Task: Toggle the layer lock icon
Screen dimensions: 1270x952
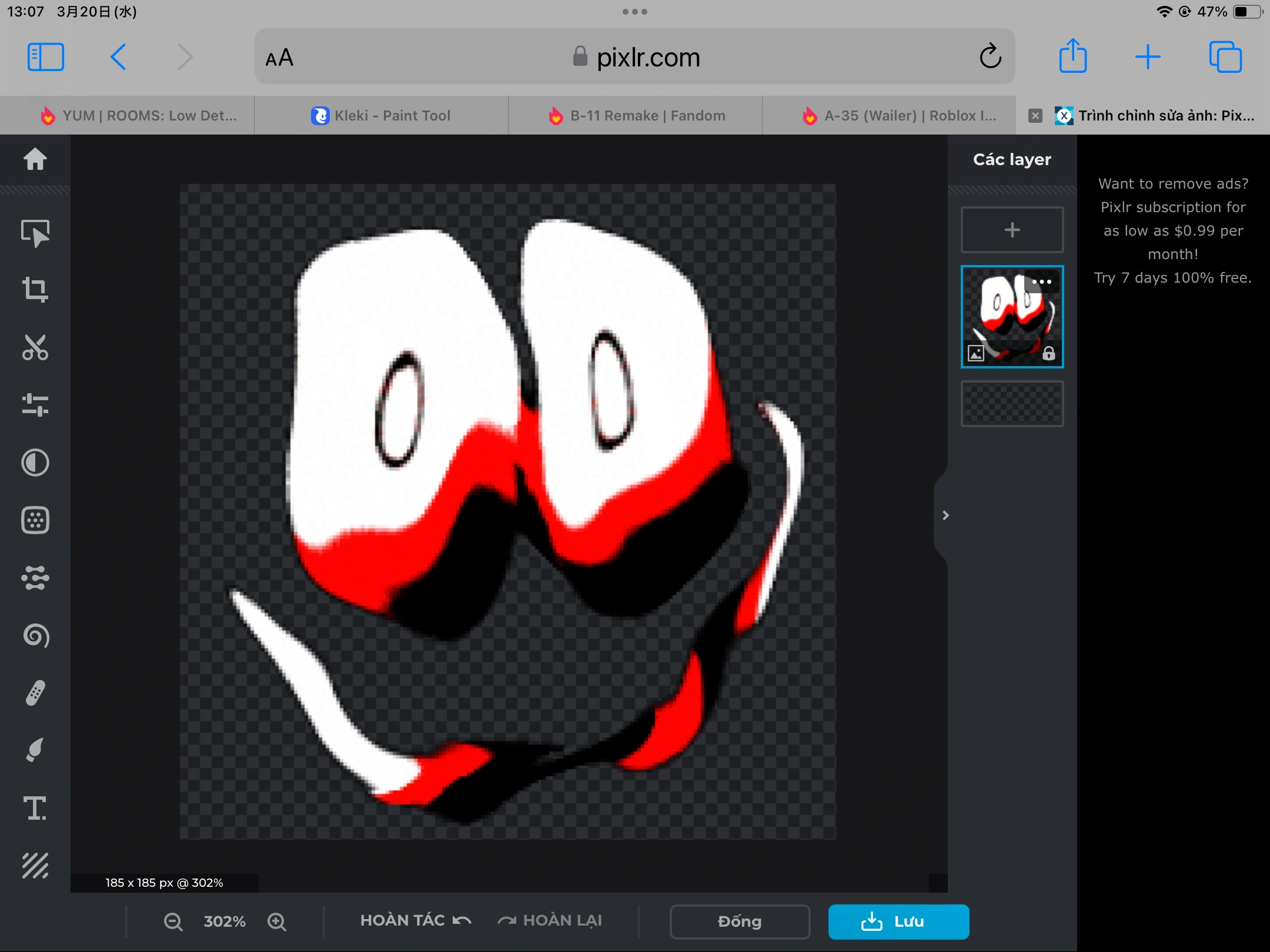Action: coord(1049,354)
